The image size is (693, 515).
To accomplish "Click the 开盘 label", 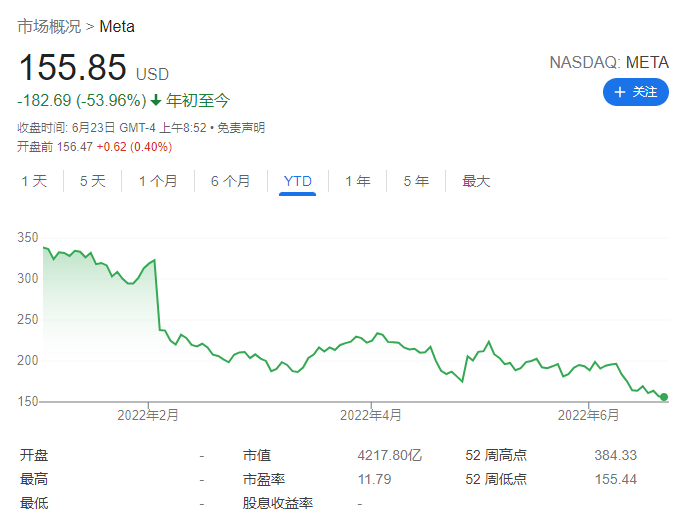I will pyautogui.click(x=34, y=455).
